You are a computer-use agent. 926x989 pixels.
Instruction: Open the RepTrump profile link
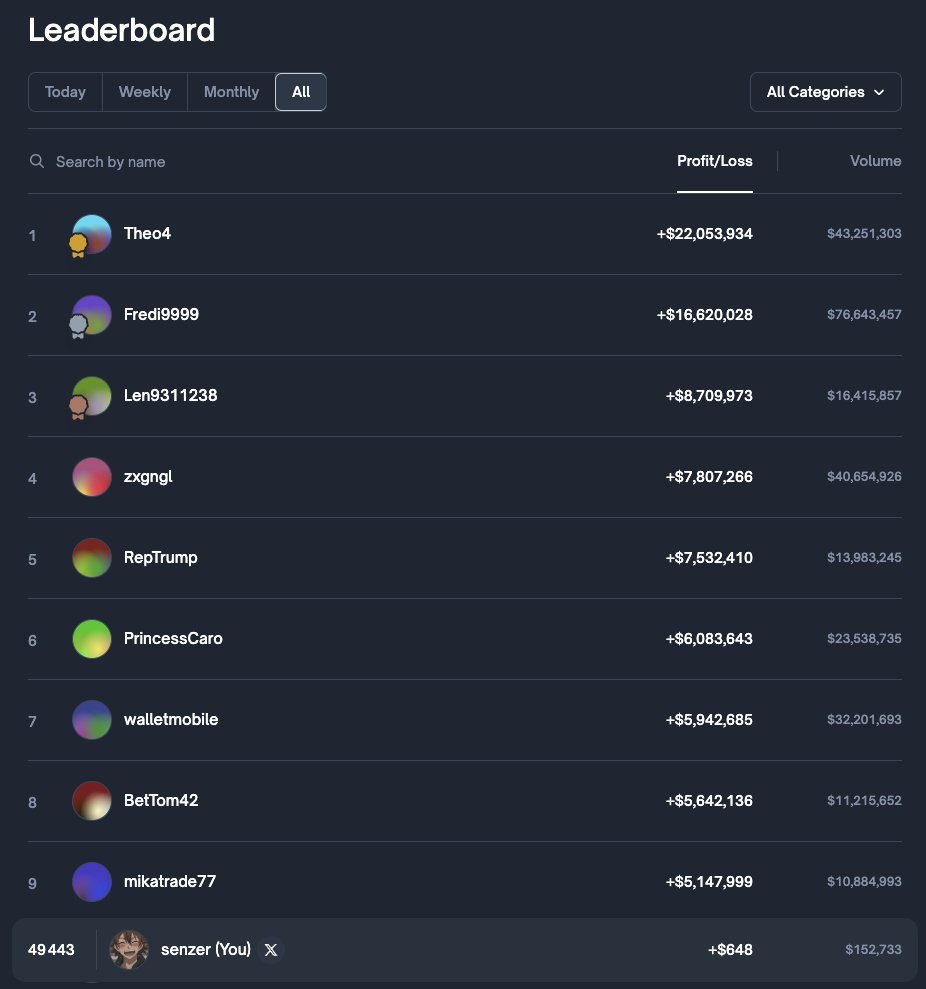[x=160, y=558]
